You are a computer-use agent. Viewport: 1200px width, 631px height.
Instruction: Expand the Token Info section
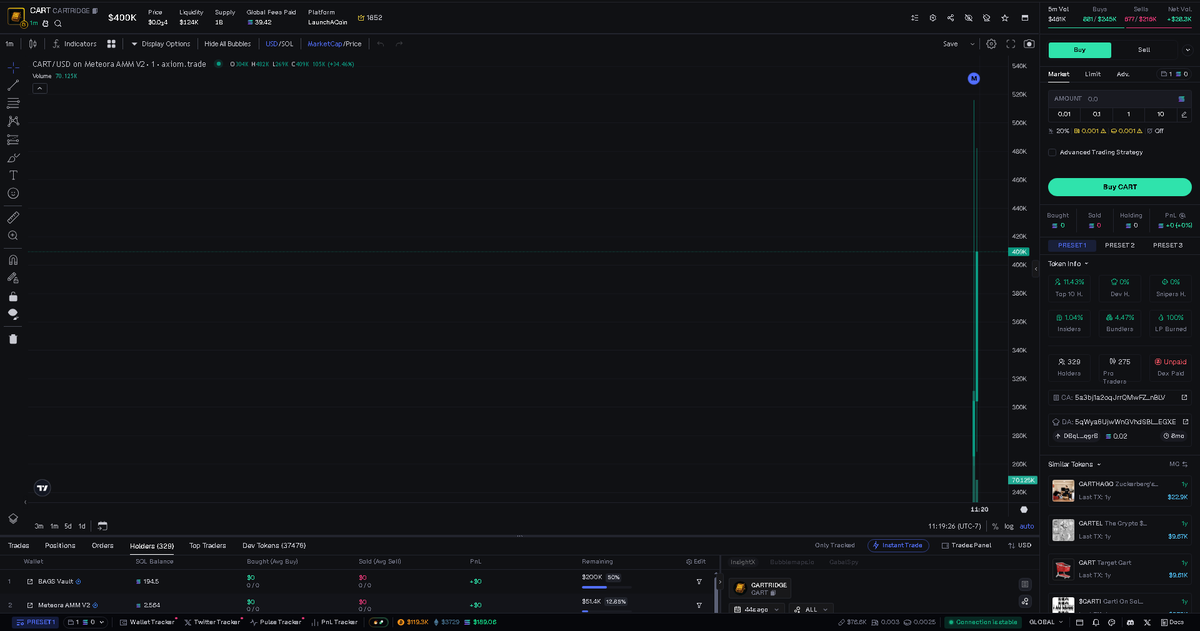click(1068, 264)
